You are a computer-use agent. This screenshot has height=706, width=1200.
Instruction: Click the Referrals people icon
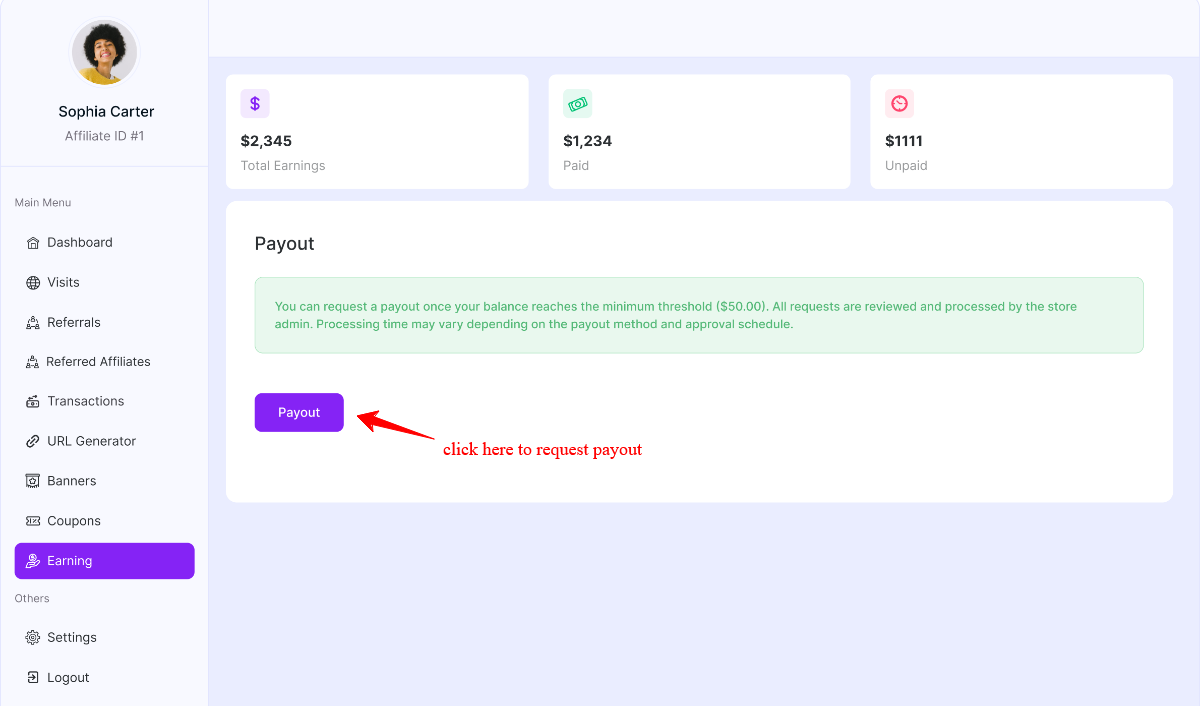(x=33, y=323)
